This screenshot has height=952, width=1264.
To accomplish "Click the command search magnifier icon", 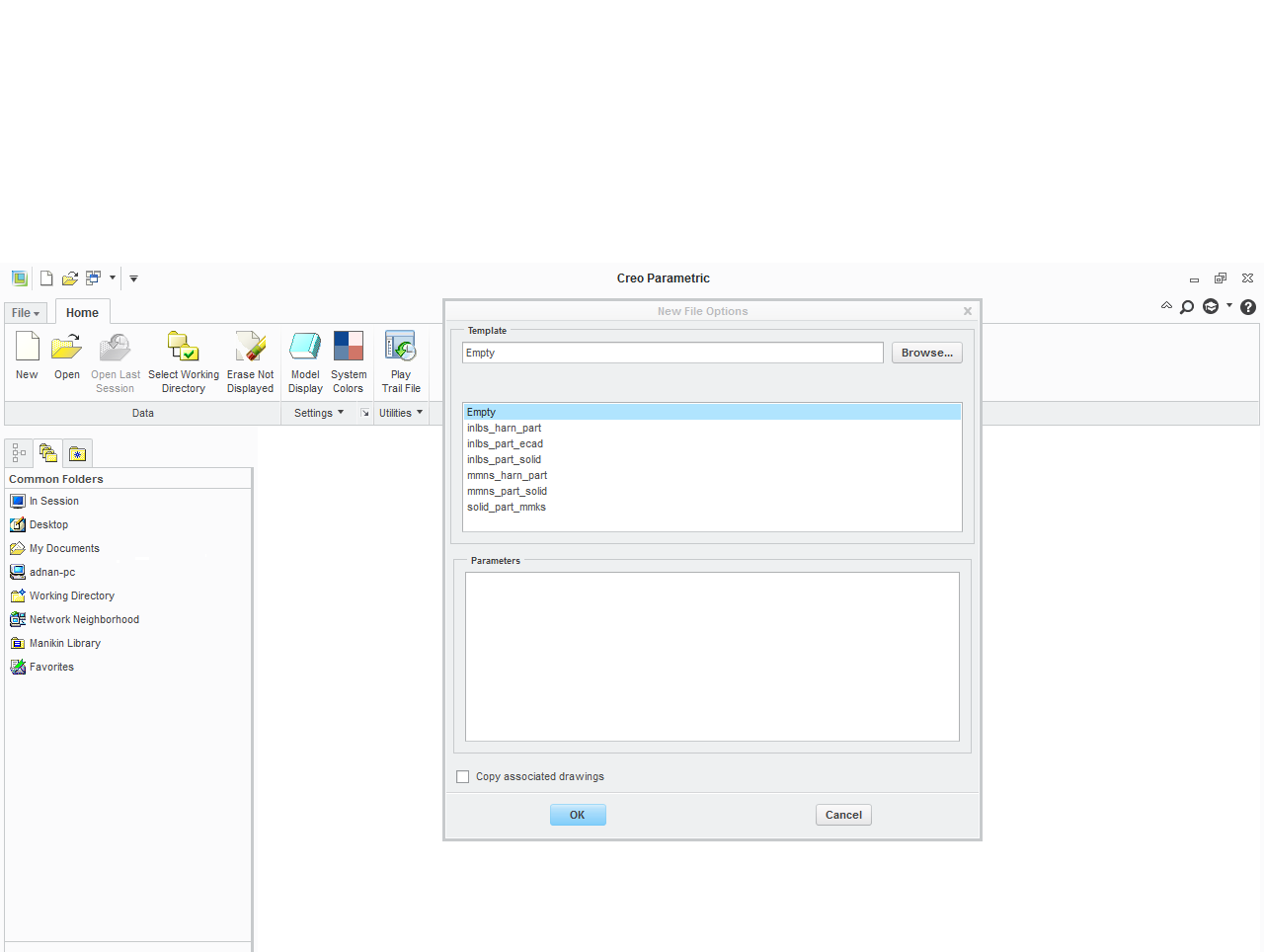I will pos(1187,307).
